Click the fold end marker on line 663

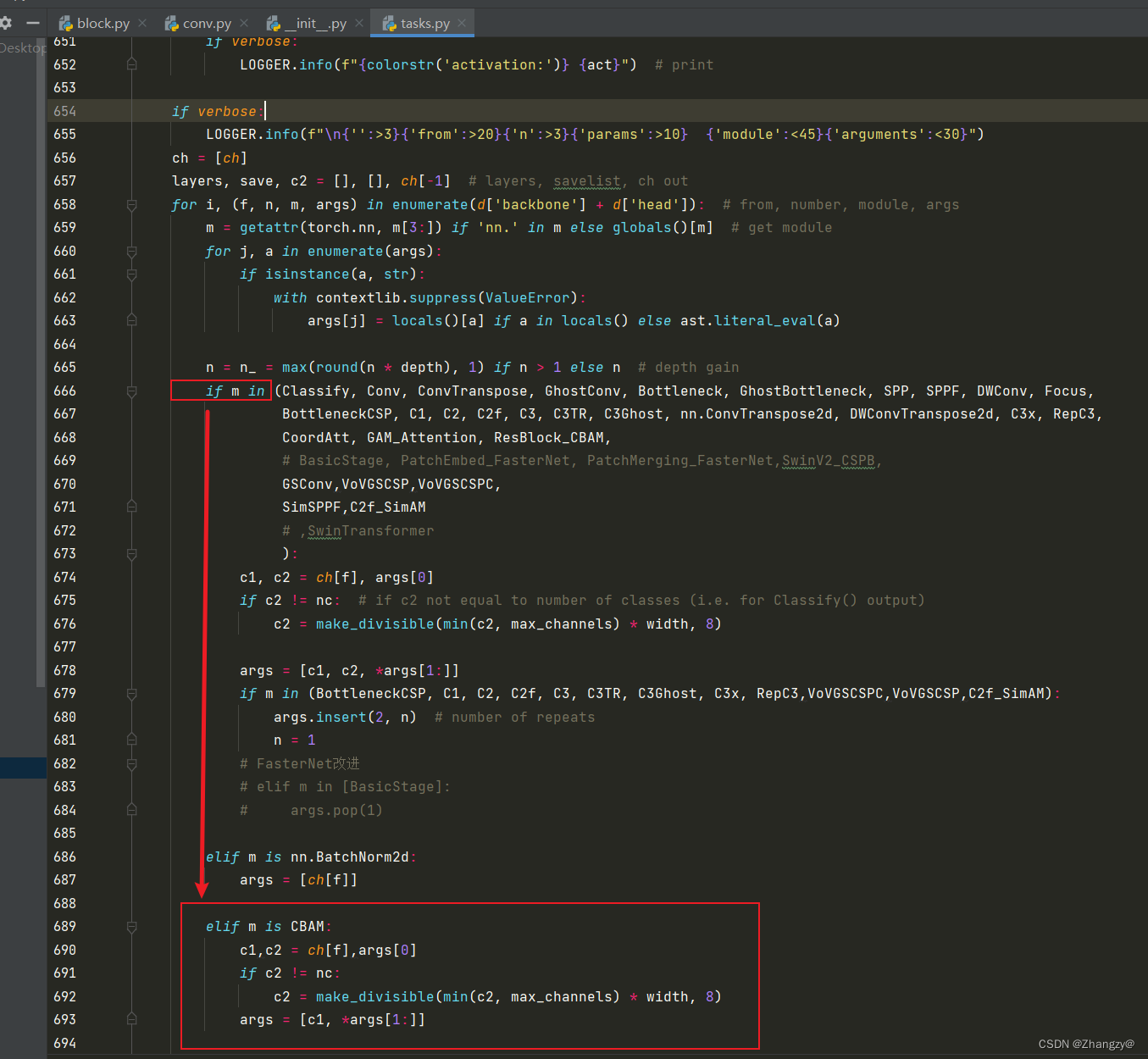click(131, 320)
